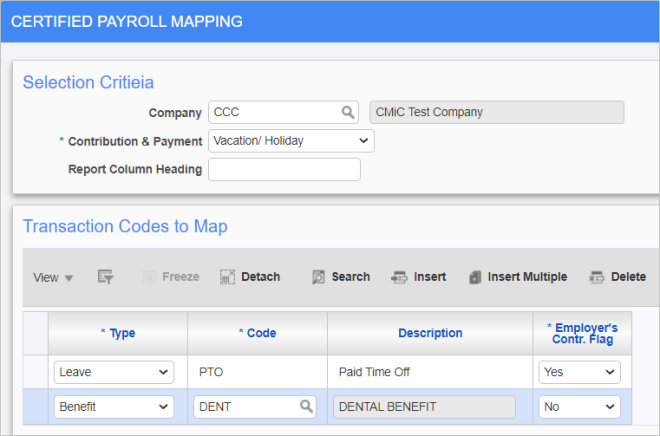660x436 pixels.
Task: Open the Contribution & Payment dropdown
Action: tap(291, 141)
